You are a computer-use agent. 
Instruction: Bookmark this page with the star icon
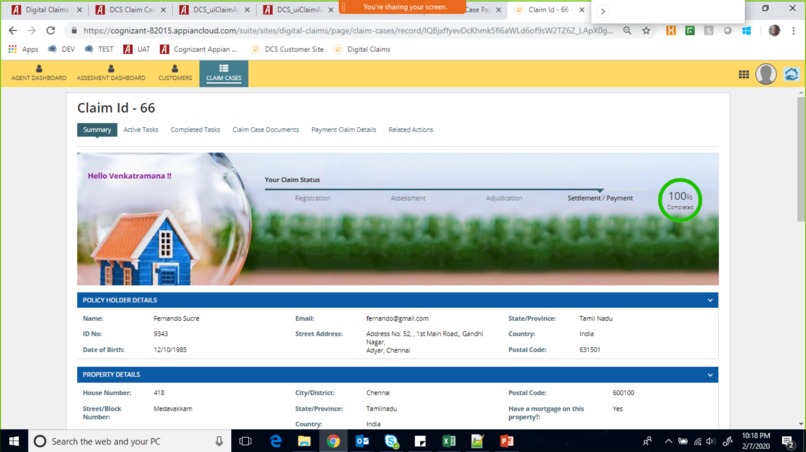pos(646,30)
